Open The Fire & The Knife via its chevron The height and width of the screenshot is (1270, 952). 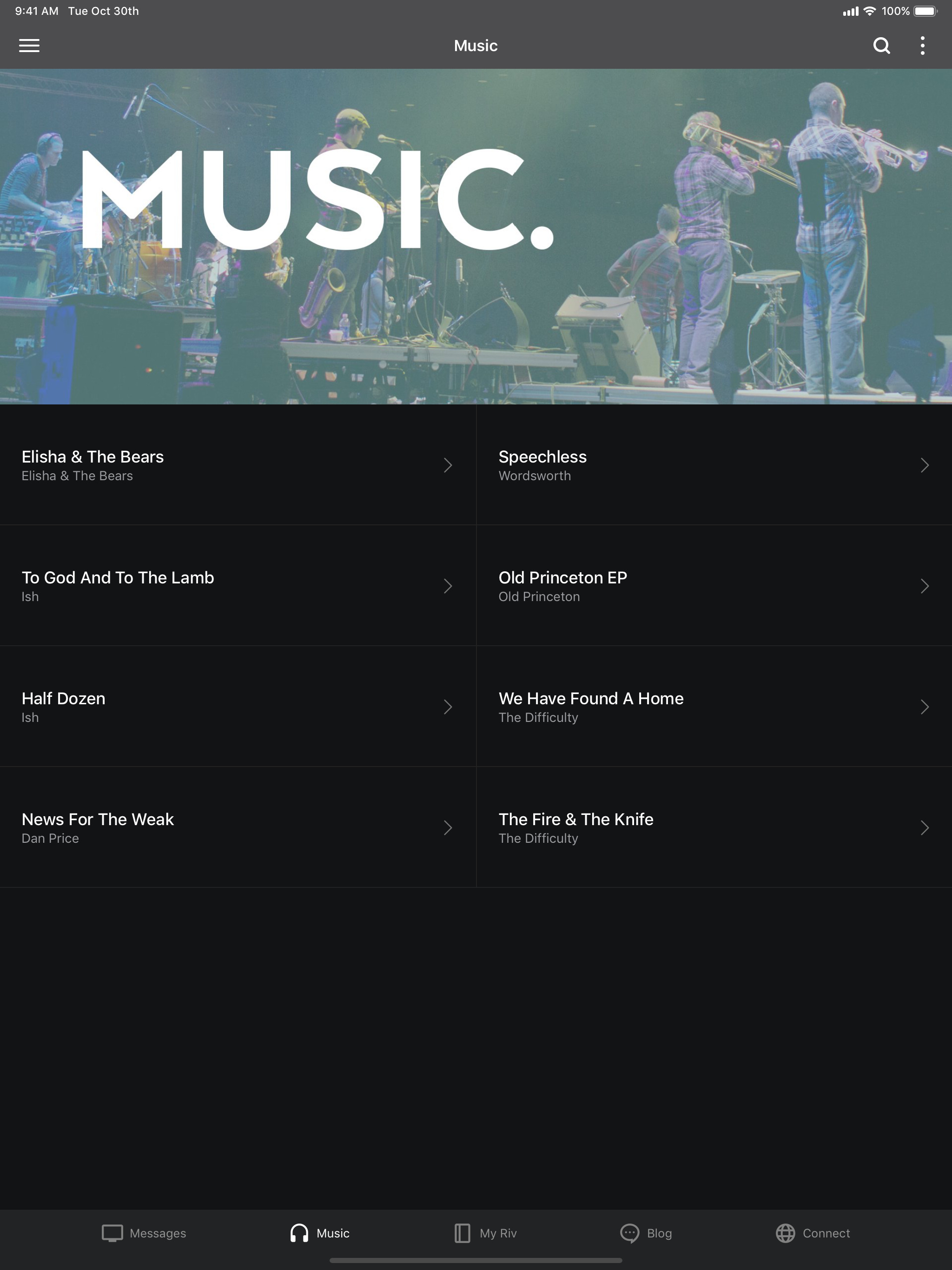coord(925,827)
